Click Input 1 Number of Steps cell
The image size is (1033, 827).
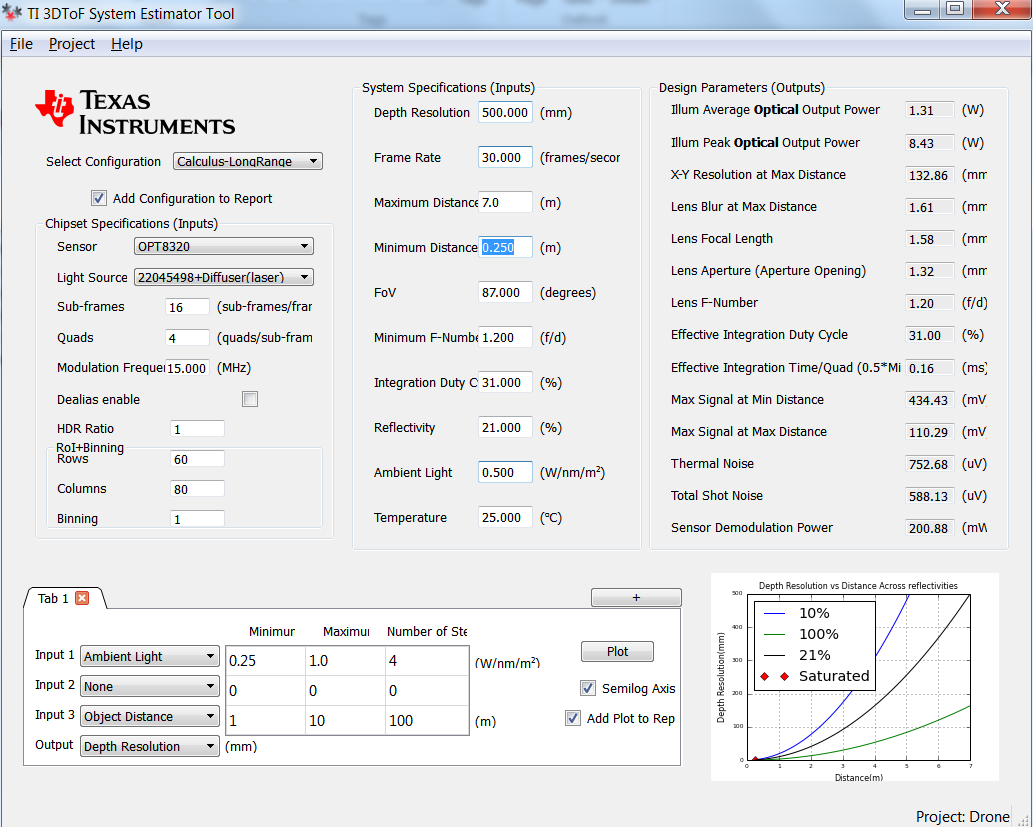(x=427, y=661)
